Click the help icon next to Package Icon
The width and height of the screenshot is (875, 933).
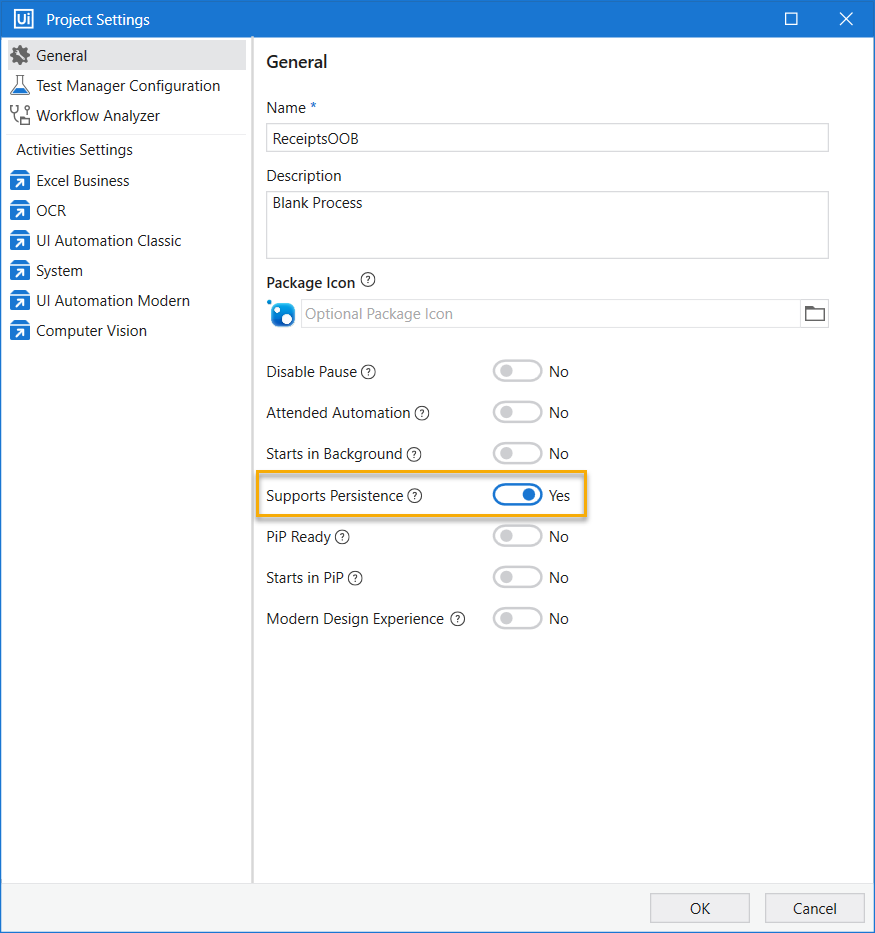(368, 280)
